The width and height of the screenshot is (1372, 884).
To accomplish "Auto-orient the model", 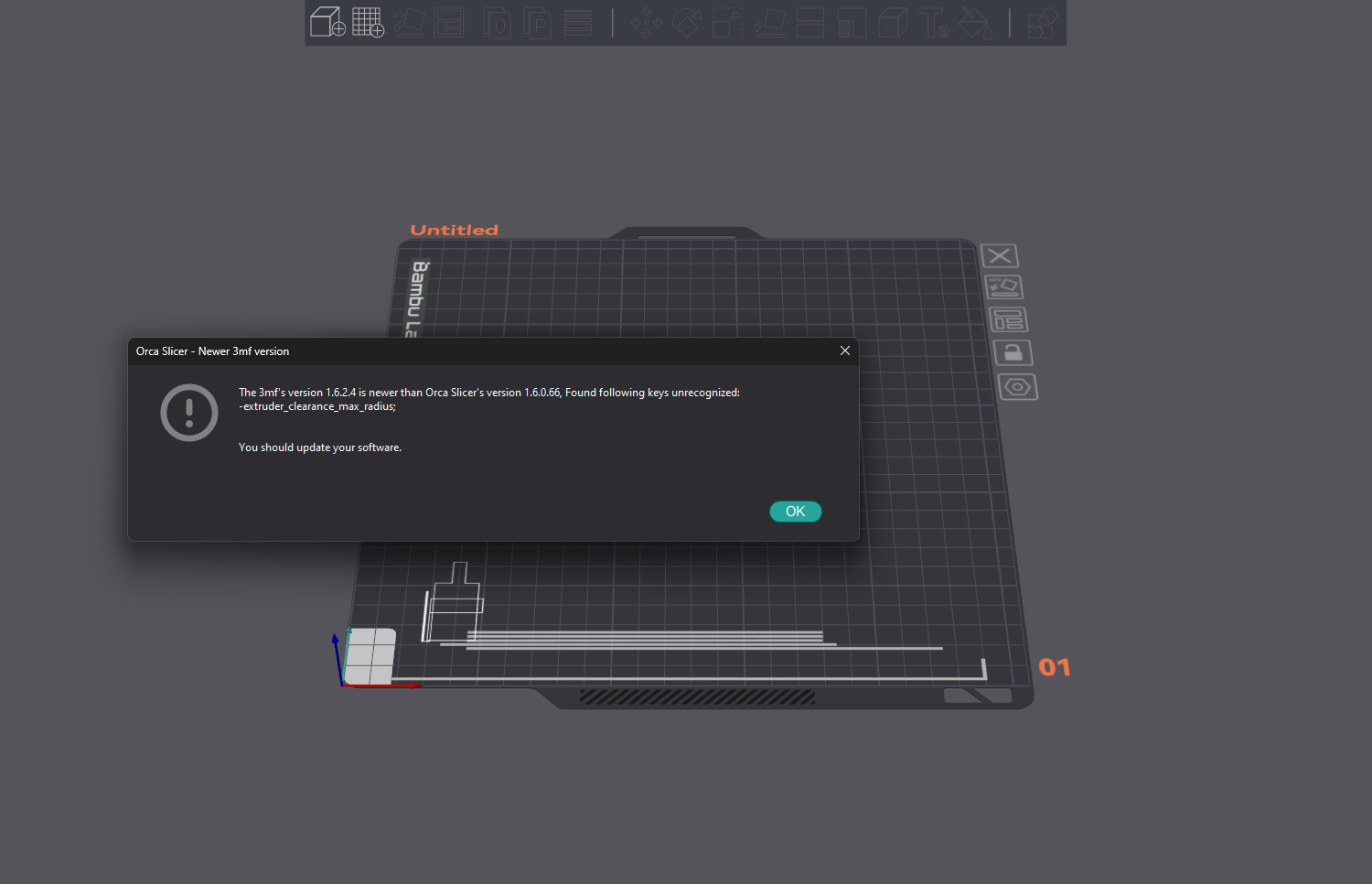I will tap(408, 22).
